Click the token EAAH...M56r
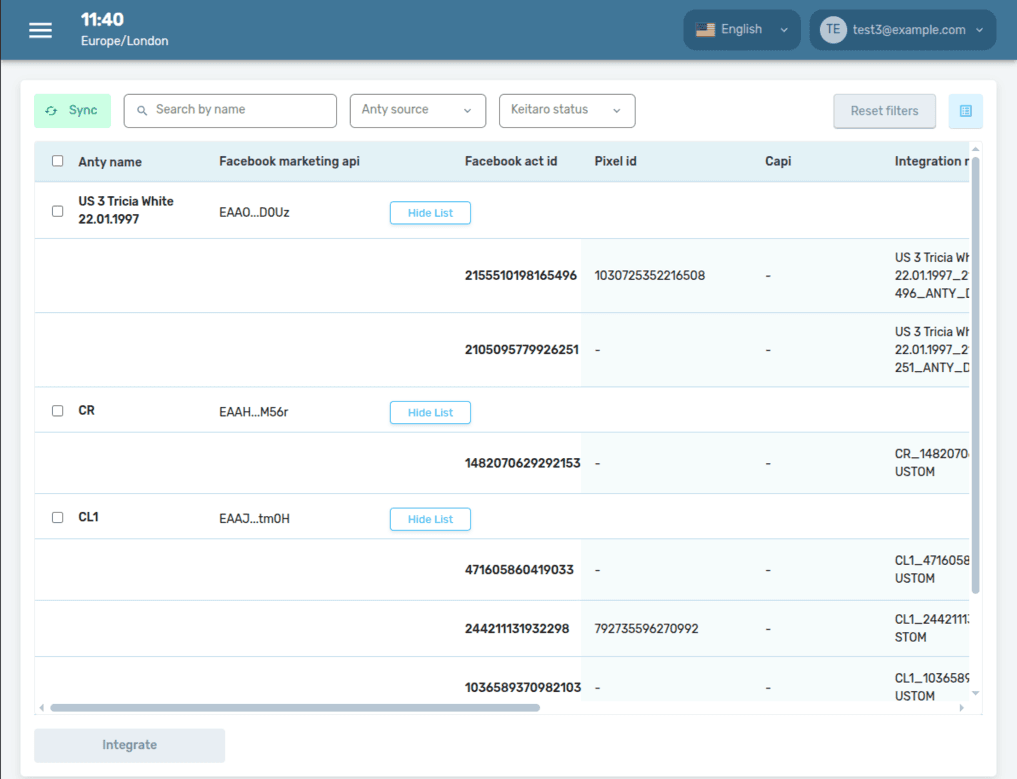The height and width of the screenshot is (779, 1017). click(x=254, y=412)
